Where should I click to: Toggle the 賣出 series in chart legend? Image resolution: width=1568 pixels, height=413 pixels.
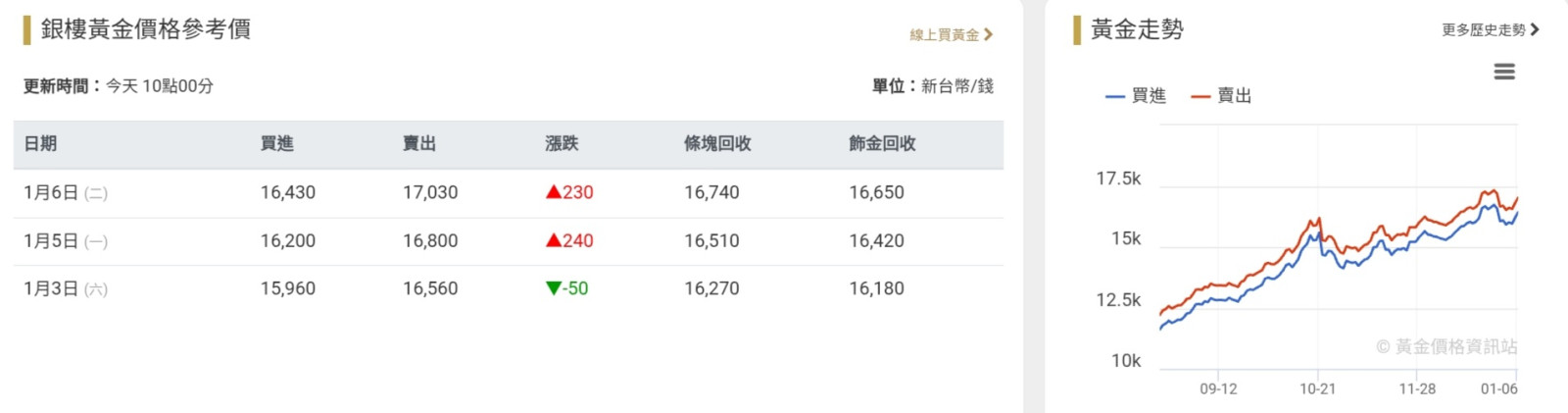1221,96
